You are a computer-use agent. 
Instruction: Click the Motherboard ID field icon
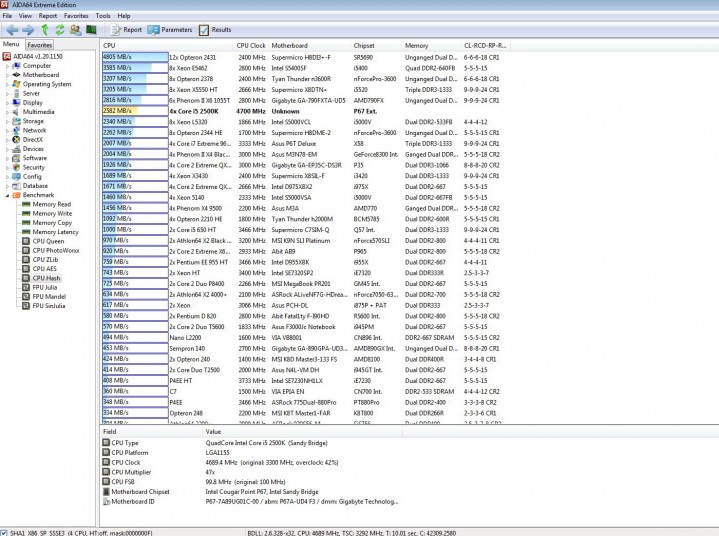pyautogui.click(x=106, y=502)
